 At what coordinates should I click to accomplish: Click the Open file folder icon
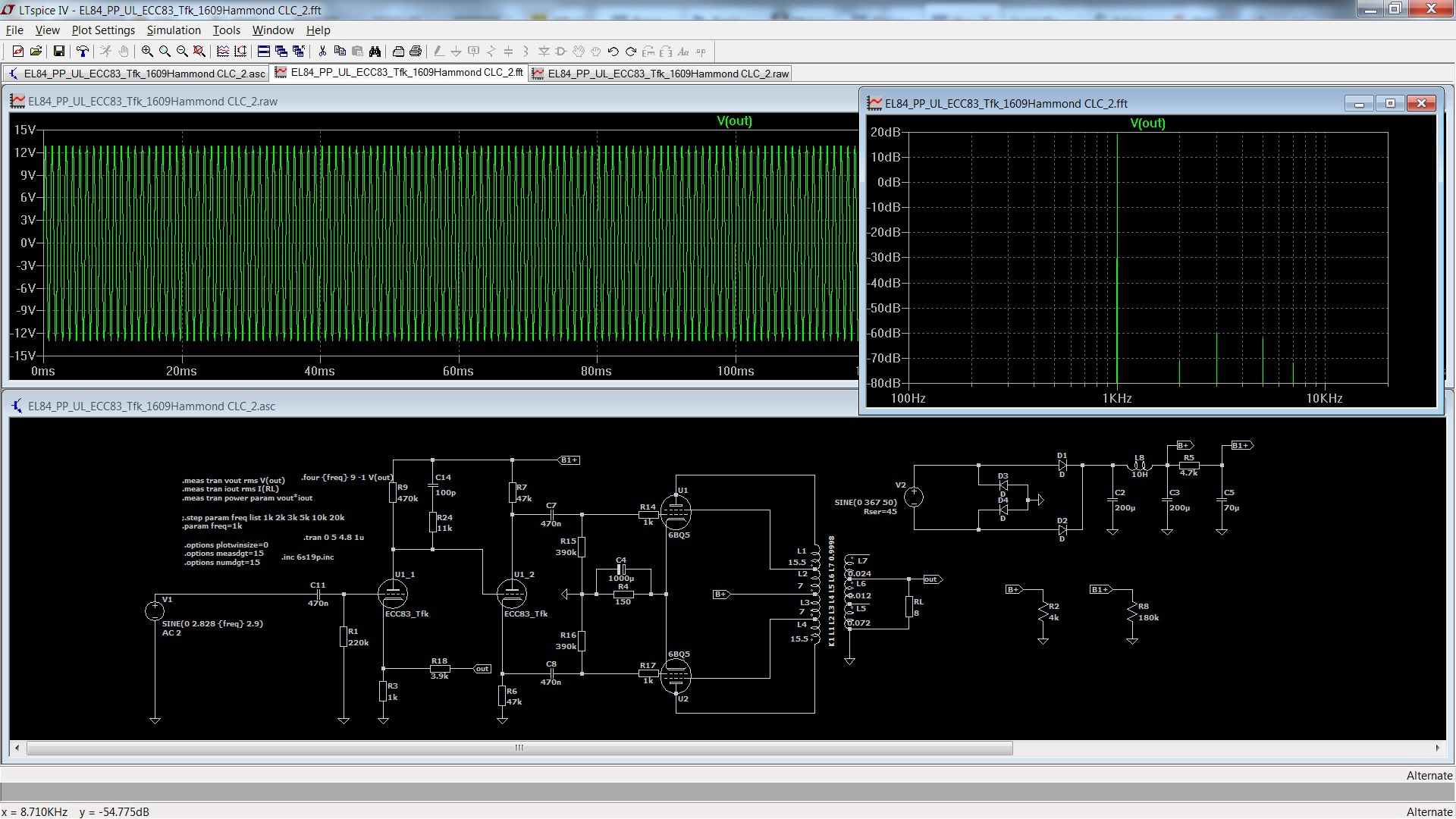tap(36, 52)
